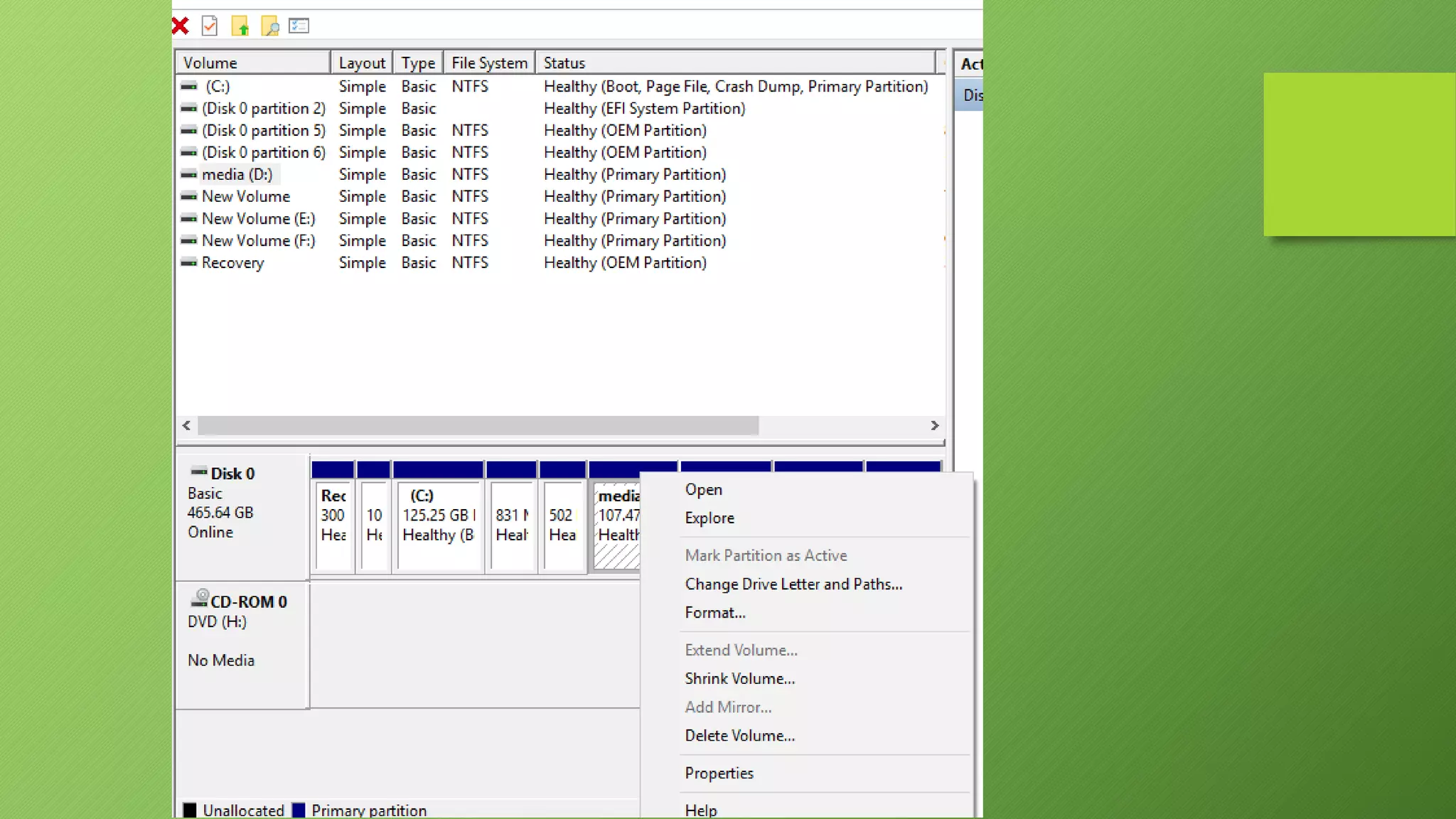Click the drive icon beside (C:) volume row
1456x819 pixels.
[188, 86]
